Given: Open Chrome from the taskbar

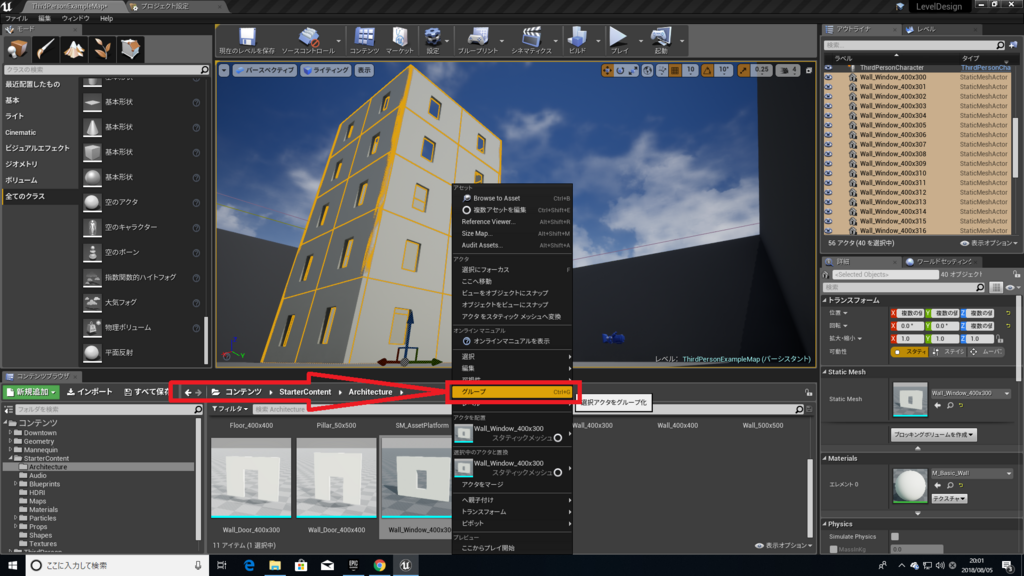Looking at the screenshot, I should pyautogui.click(x=379, y=566).
